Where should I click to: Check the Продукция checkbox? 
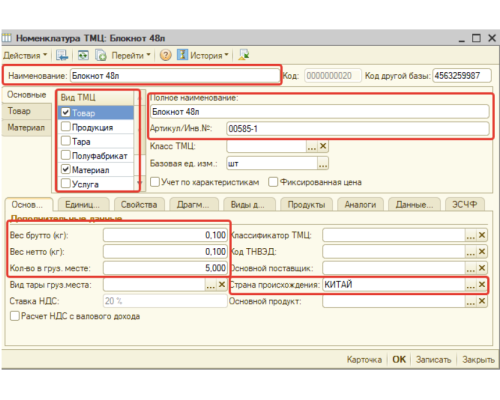pyautogui.click(x=66, y=126)
